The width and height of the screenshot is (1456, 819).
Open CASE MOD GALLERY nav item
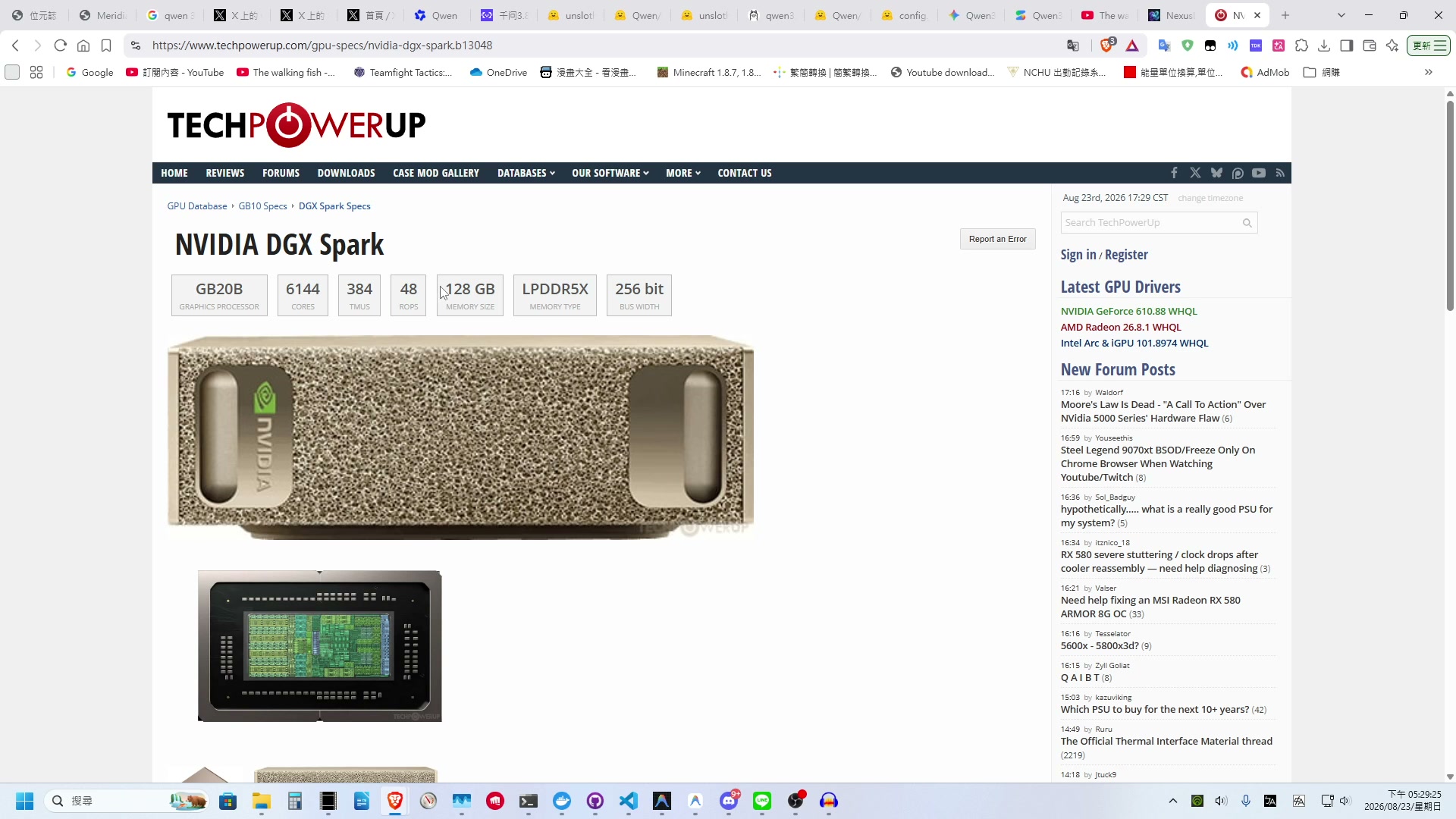coord(436,173)
